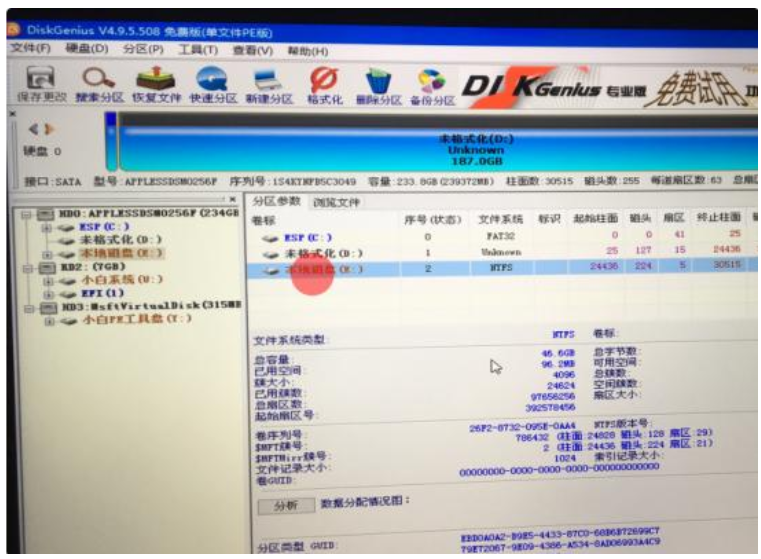This screenshot has height=559, width=761.
Task: Click the HD0 APPLESSD disk drive icon
Action: [x=46, y=214]
